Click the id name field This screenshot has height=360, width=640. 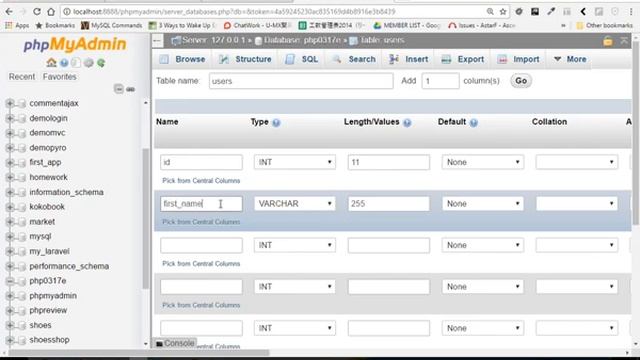[201, 162]
